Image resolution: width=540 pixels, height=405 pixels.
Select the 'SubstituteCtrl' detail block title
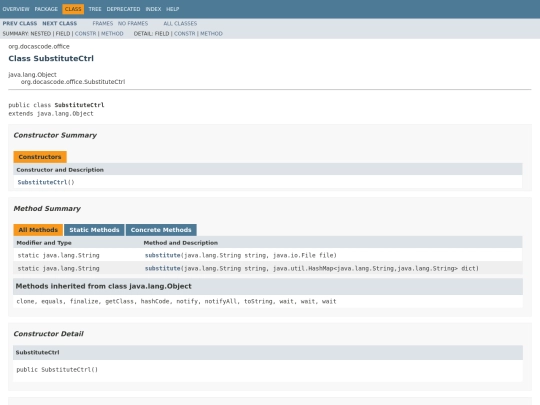(38, 352)
